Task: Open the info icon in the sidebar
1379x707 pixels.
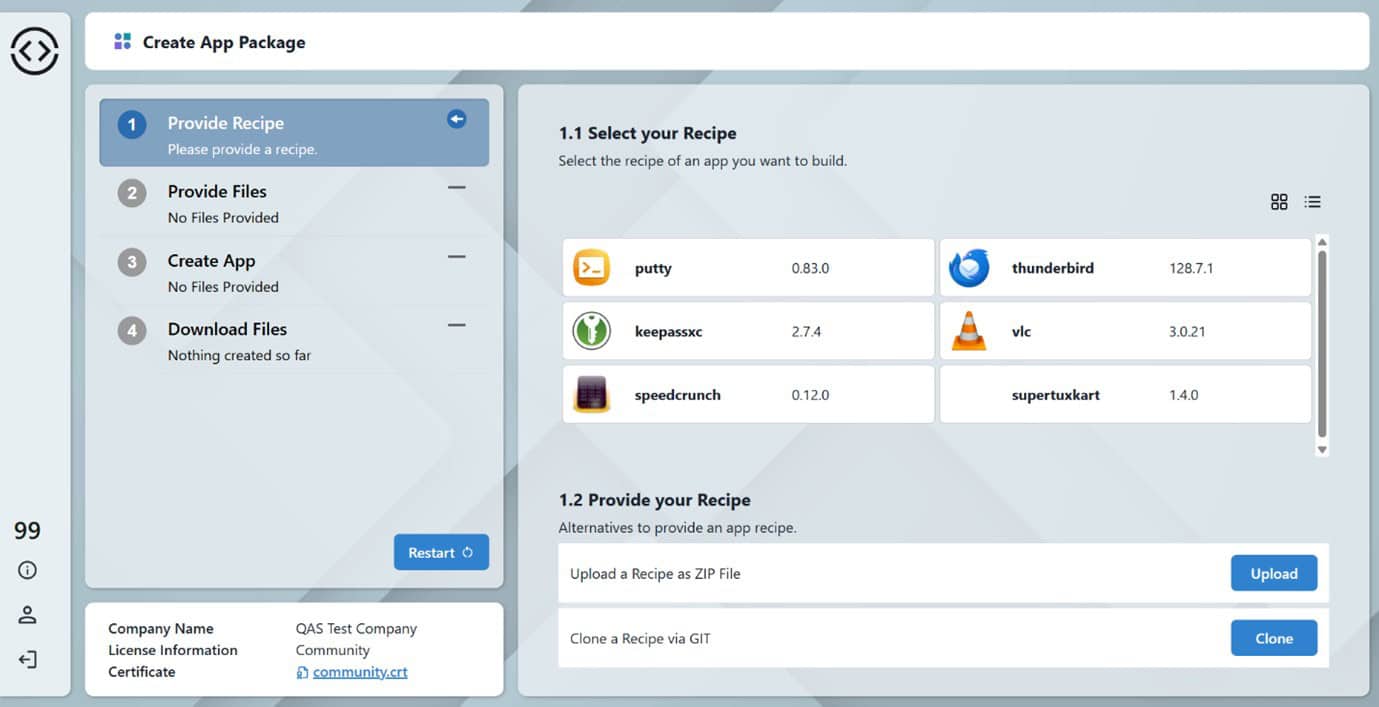Action: coord(28,570)
